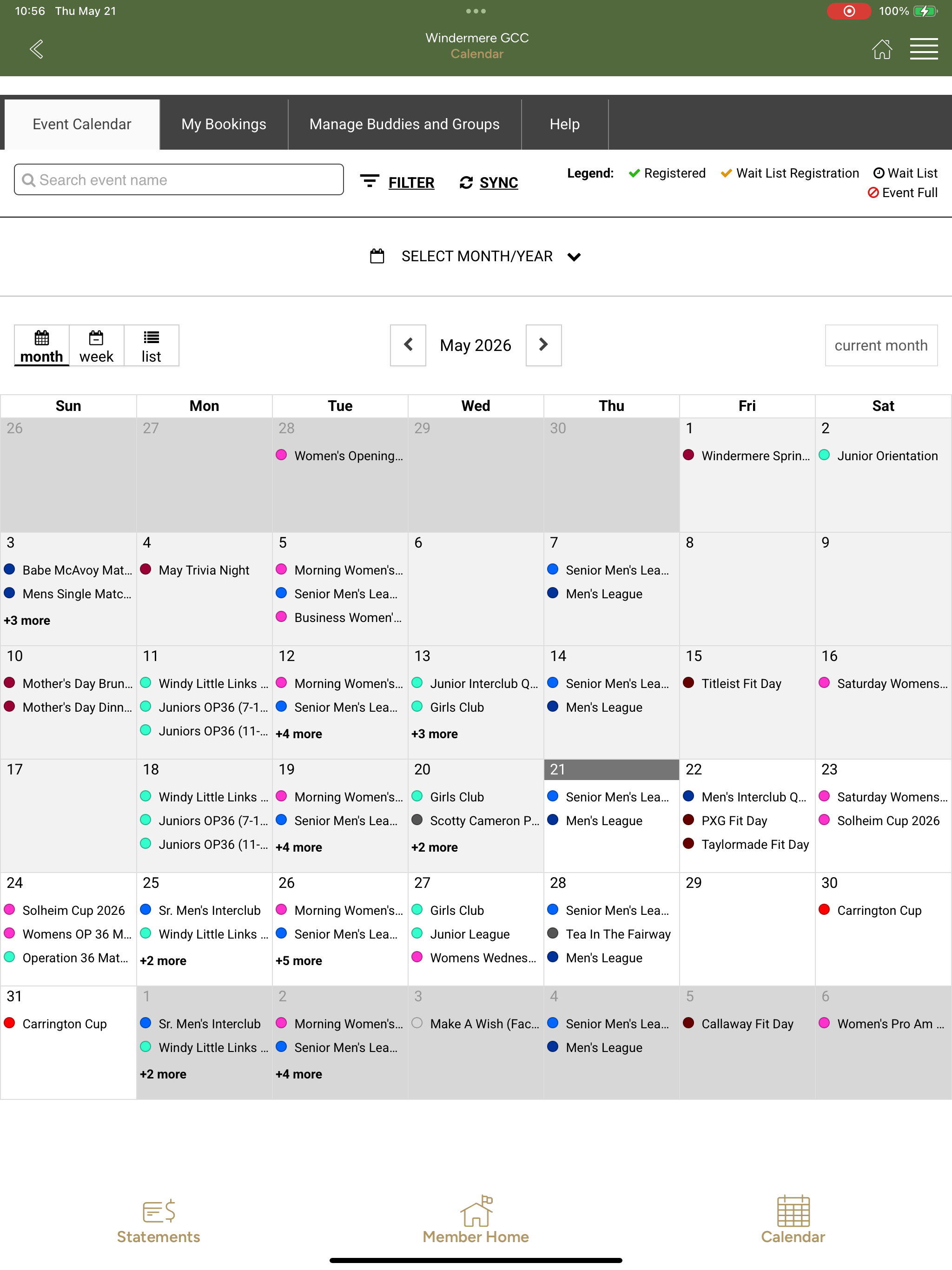Open Mother's Day Brunch event
Viewport: 952px width, 1270px height.
point(68,684)
